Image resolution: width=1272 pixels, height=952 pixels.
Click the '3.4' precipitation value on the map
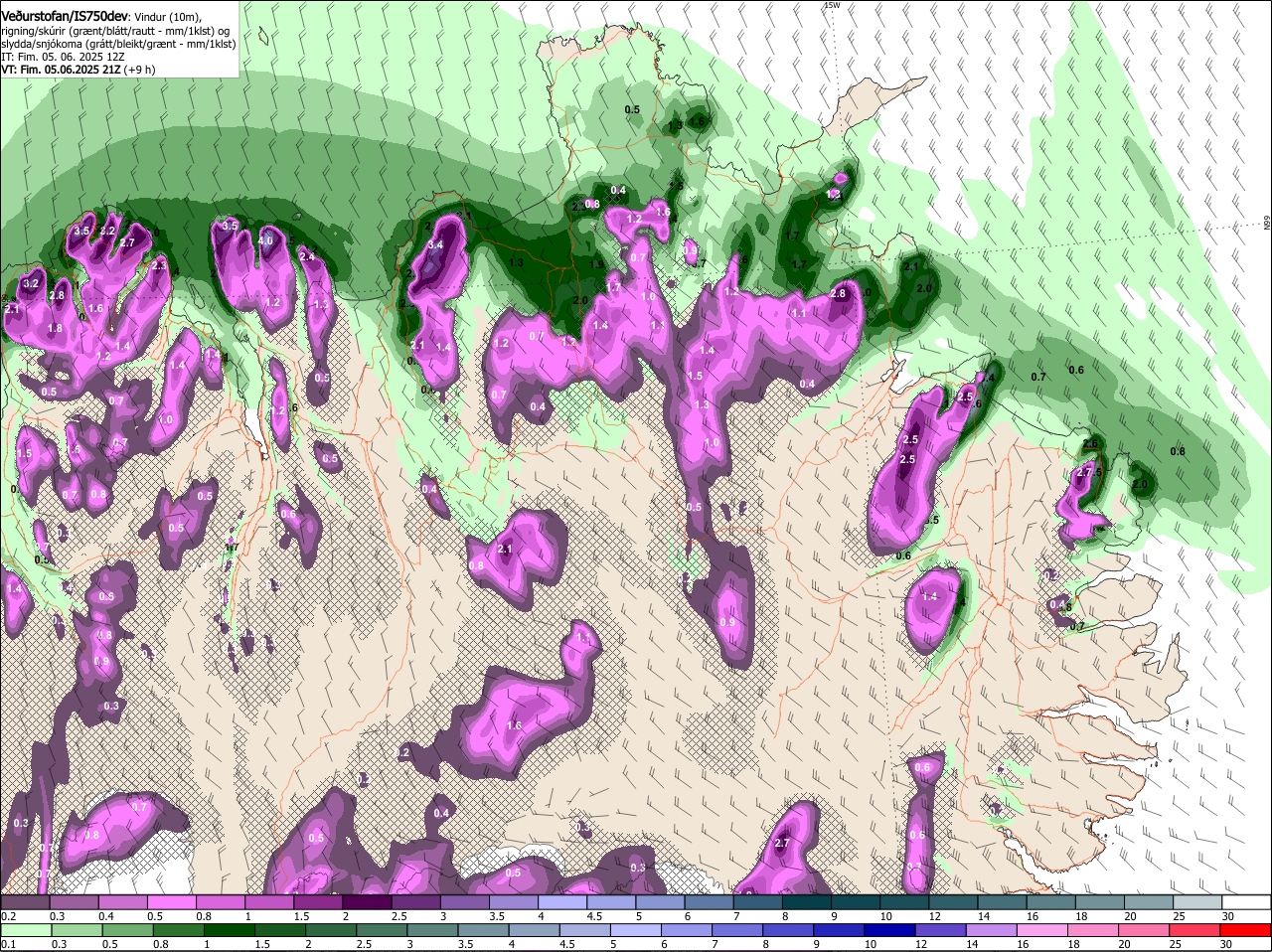[434, 243]
